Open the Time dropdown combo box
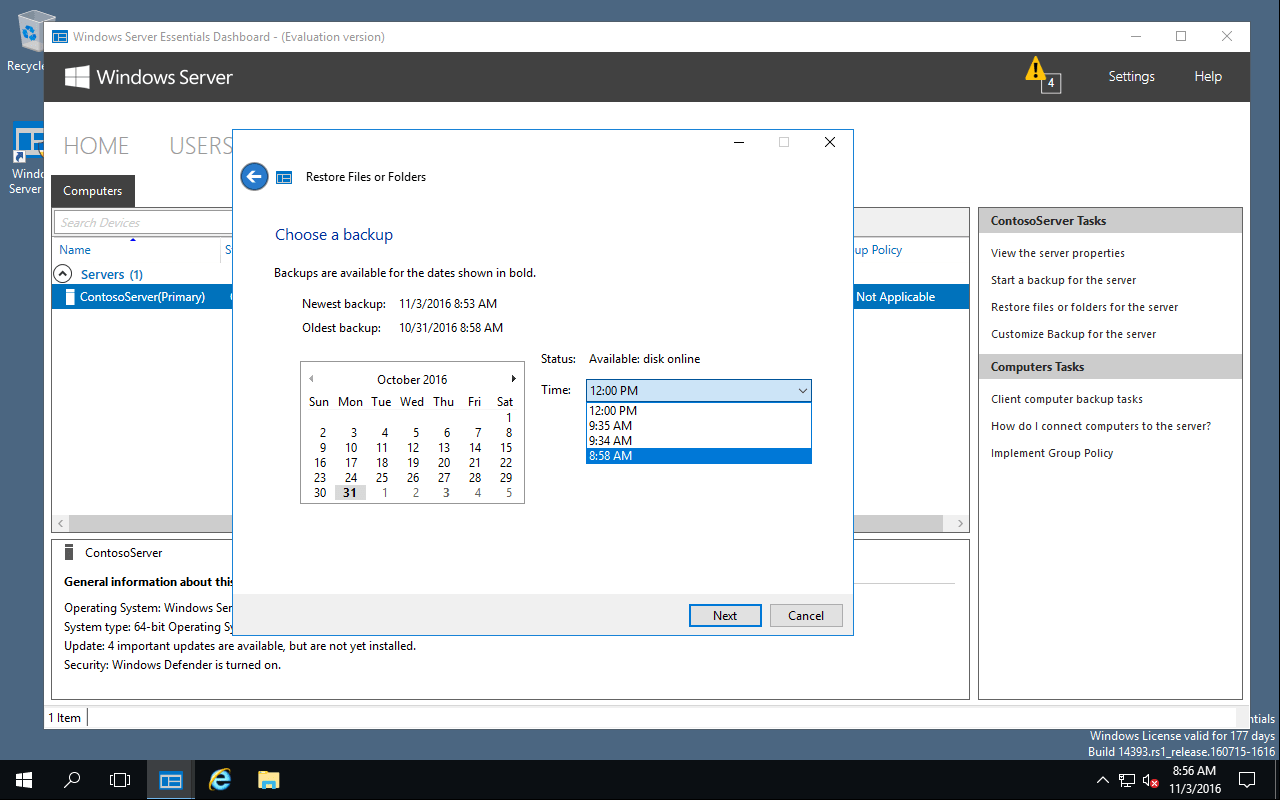1280x800 pixels. tap(698, 390)
